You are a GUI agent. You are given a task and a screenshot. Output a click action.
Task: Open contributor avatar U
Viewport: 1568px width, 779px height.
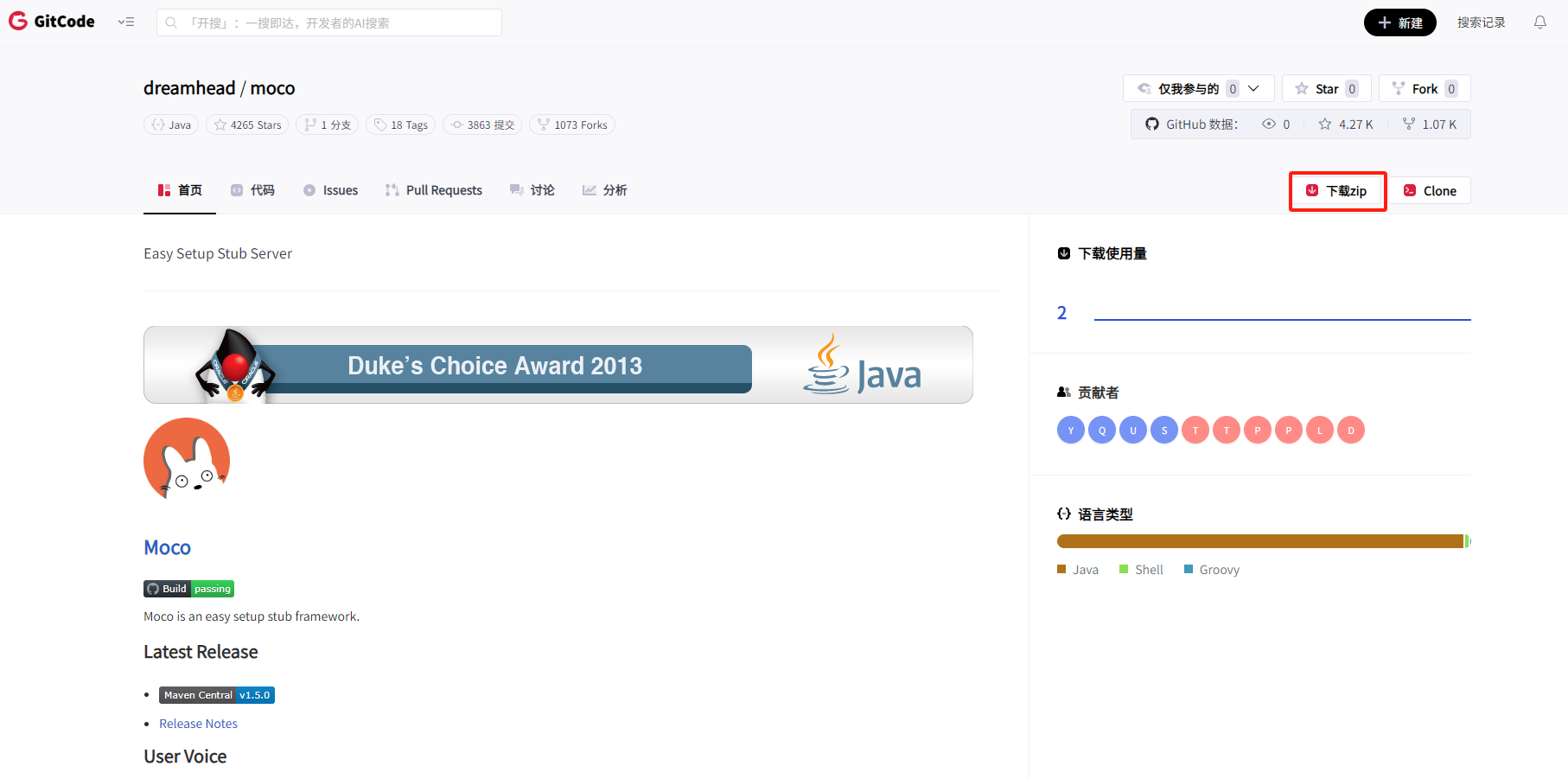(x=1133, y=430)
